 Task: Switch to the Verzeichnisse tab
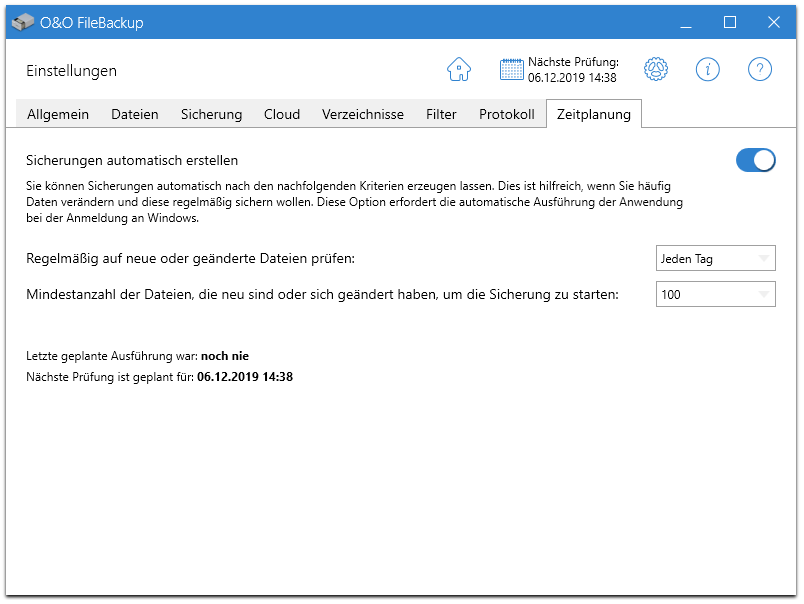pos(363,114)
